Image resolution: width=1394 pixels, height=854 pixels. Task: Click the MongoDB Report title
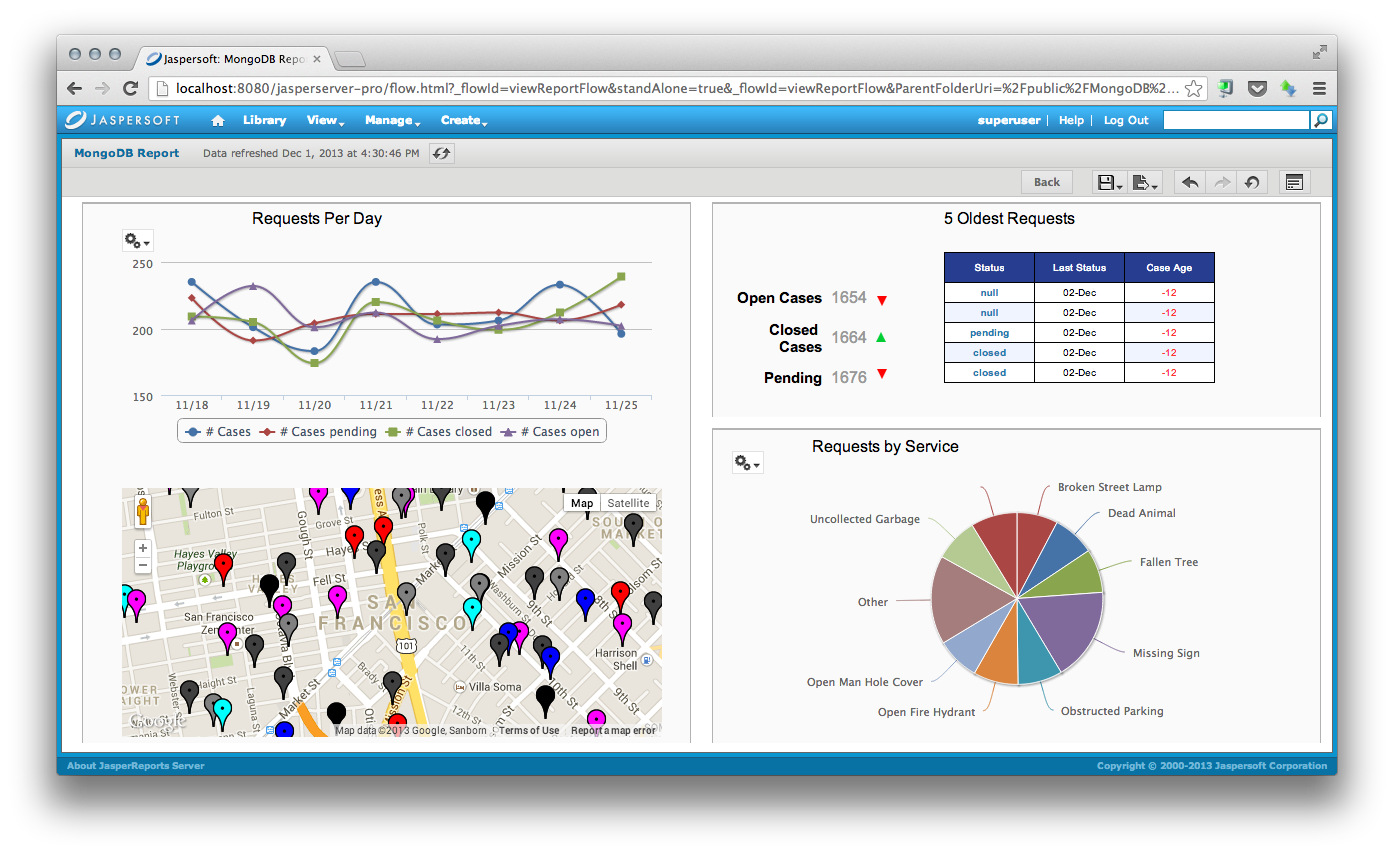[127, 153]
